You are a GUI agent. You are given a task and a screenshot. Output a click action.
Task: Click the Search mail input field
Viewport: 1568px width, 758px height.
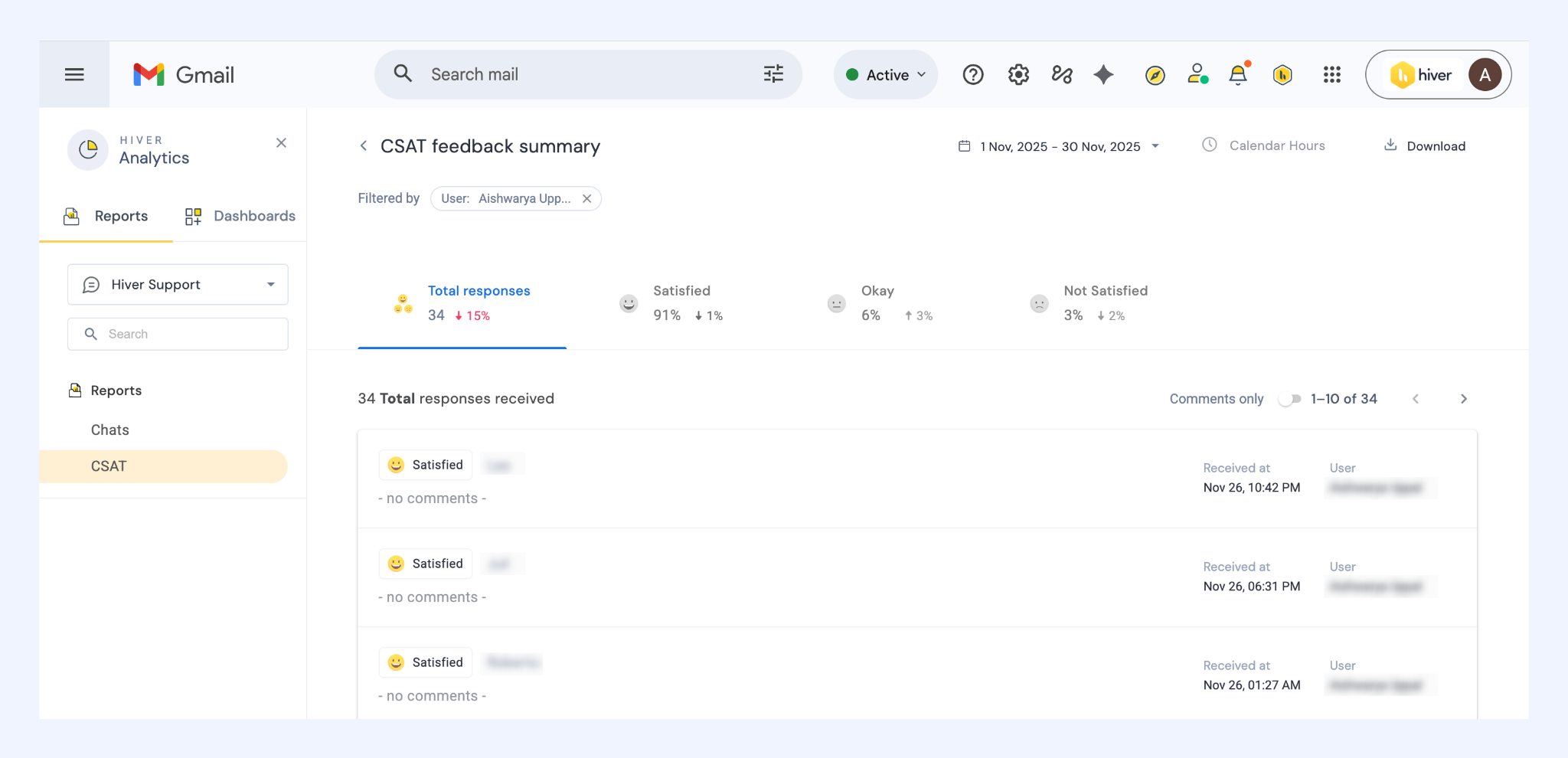click(x=590, y=74)
